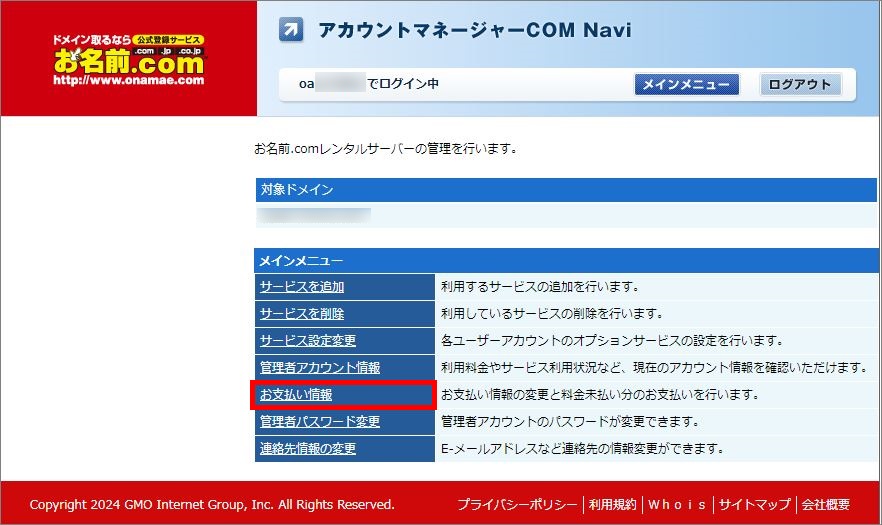The height and width of the screenshot is (525, 882).
Task: Open 会社概要 in the footer
Action: [825, 505]
